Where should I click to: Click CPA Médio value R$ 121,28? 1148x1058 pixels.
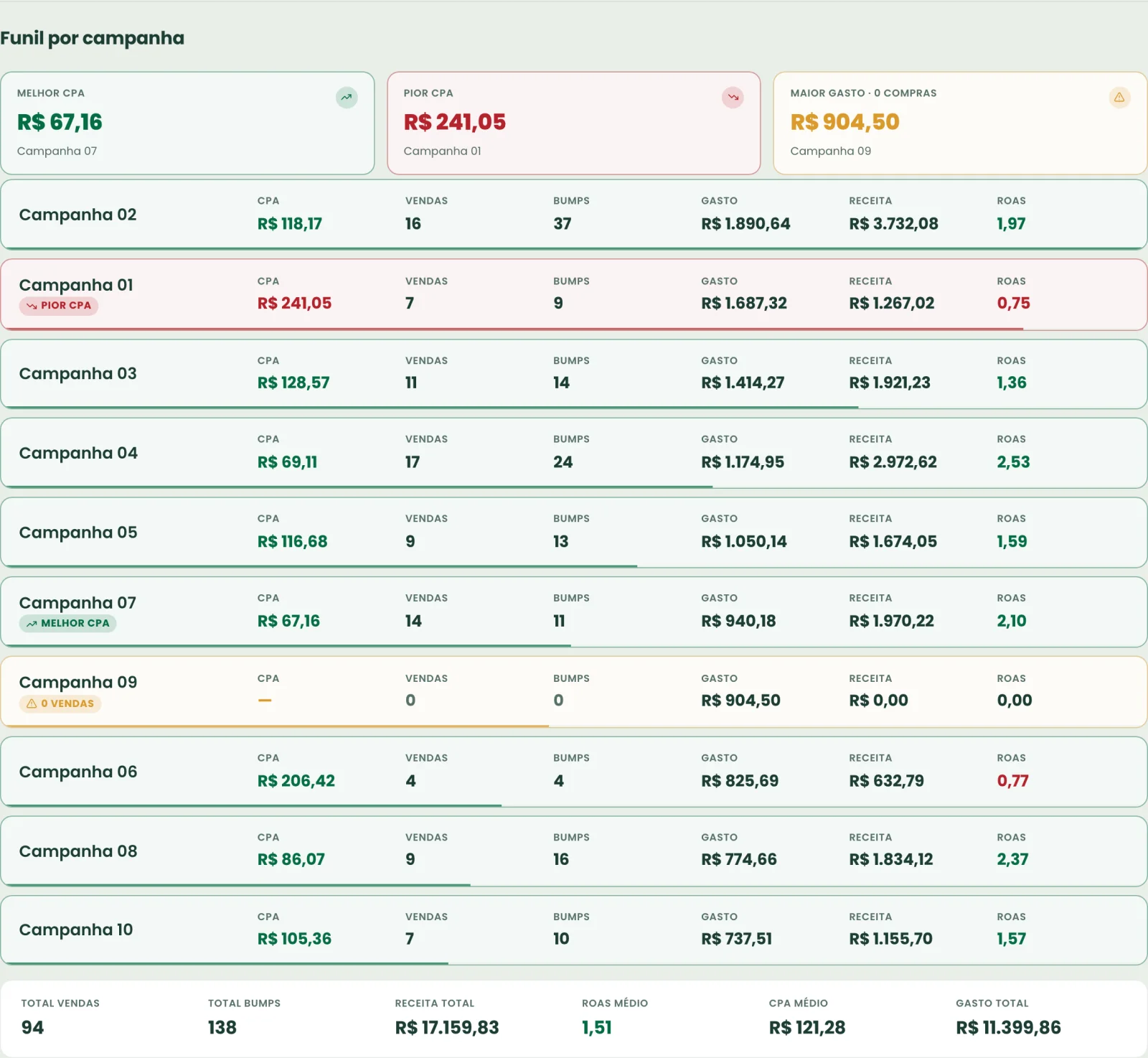[807, 1028]
